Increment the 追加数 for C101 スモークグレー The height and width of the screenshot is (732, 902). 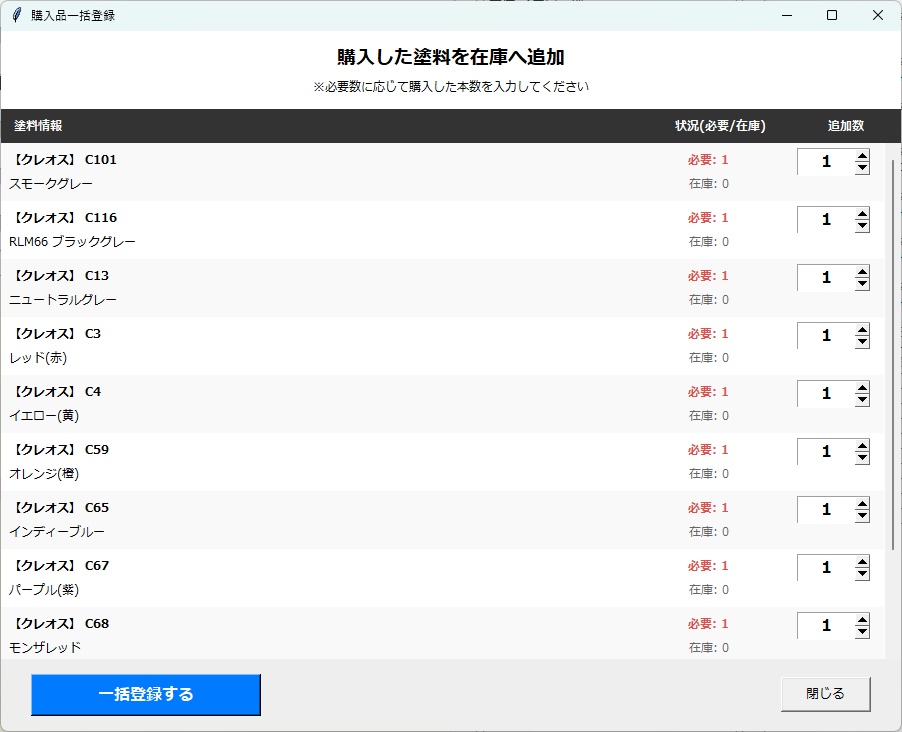(862, 154)
